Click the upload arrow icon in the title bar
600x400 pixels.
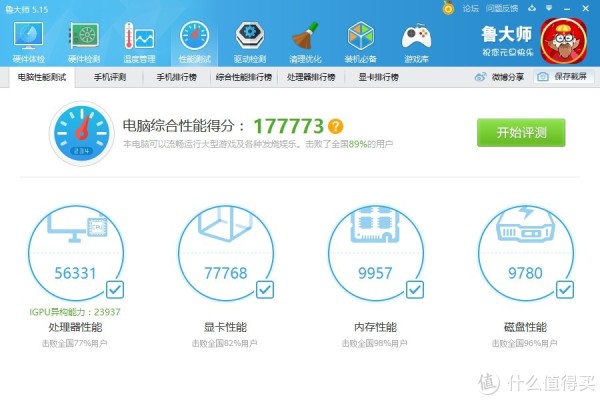(532, 8)
